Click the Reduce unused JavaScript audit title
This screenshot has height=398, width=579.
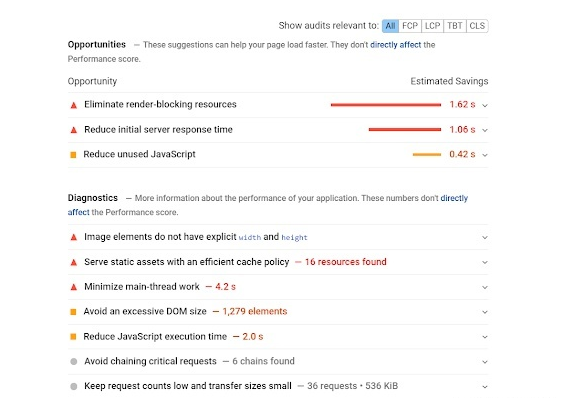pos(139,154)
